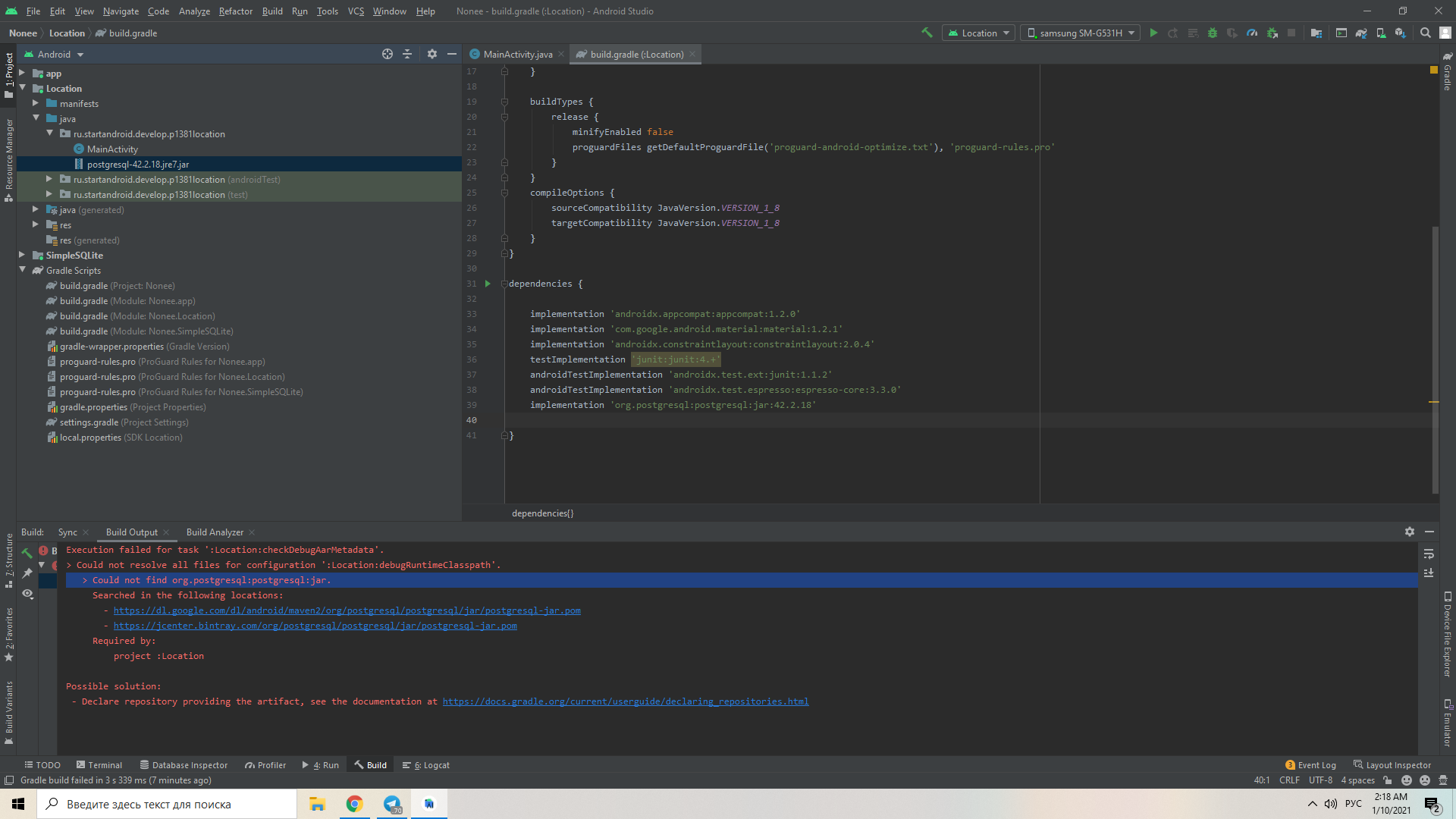Open Search Everywhere magnifier icon
This screenshot has height=819, width=1456.
tap(1426, 33)
